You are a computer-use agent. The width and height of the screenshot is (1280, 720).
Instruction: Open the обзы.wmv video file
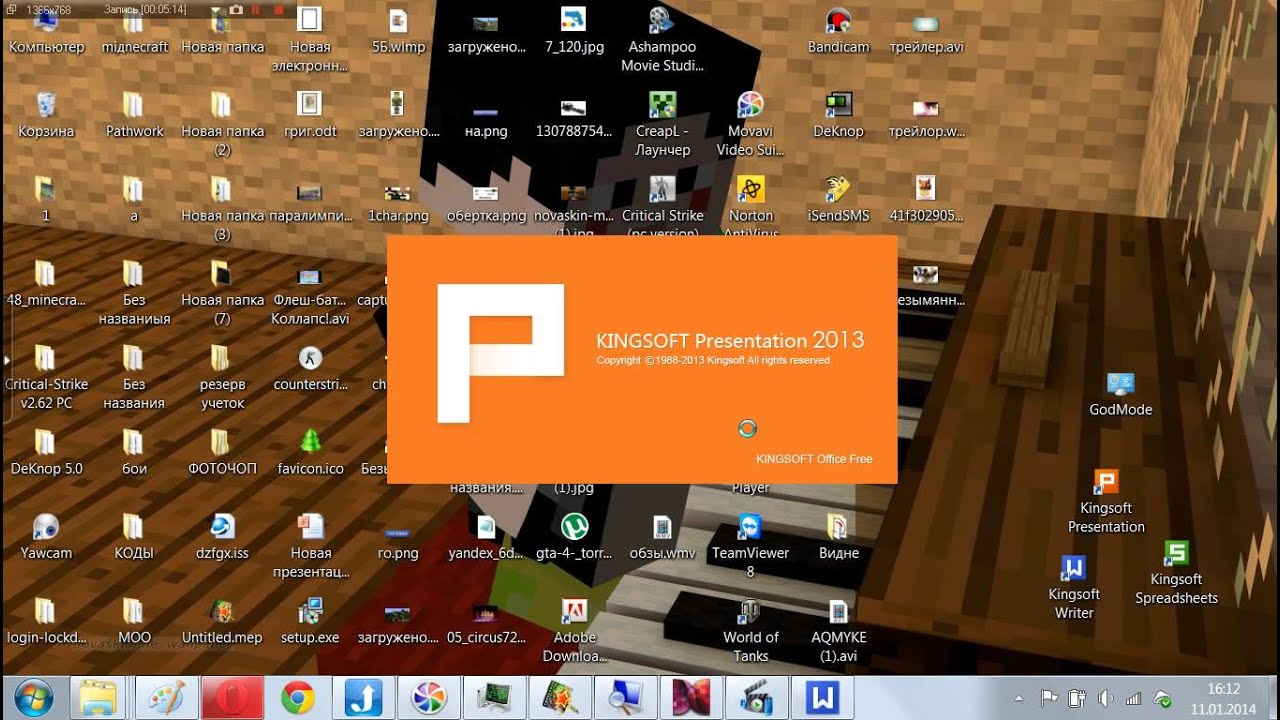click(661, 538)
